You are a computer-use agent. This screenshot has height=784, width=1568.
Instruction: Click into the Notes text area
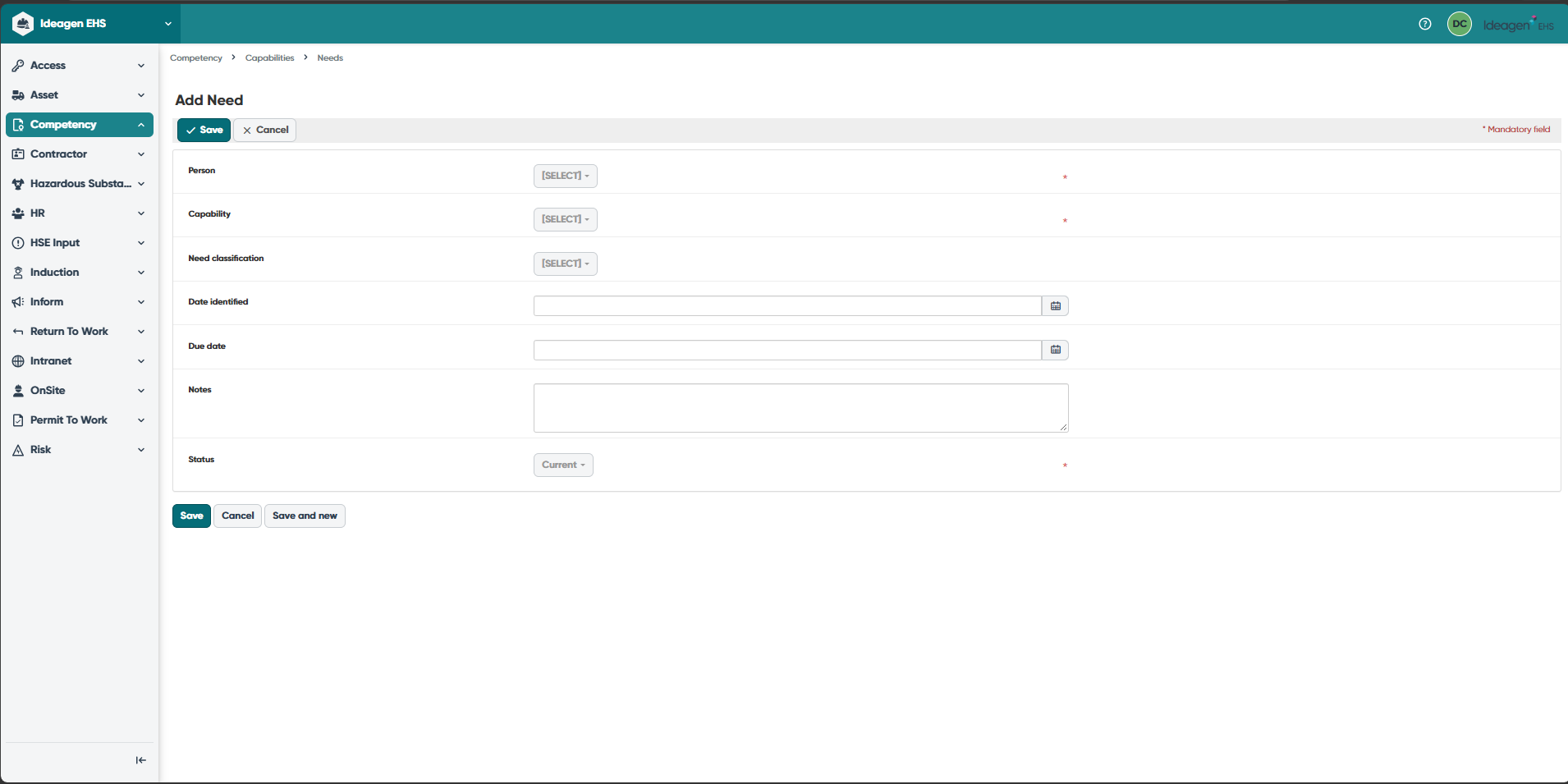point(801,408)
